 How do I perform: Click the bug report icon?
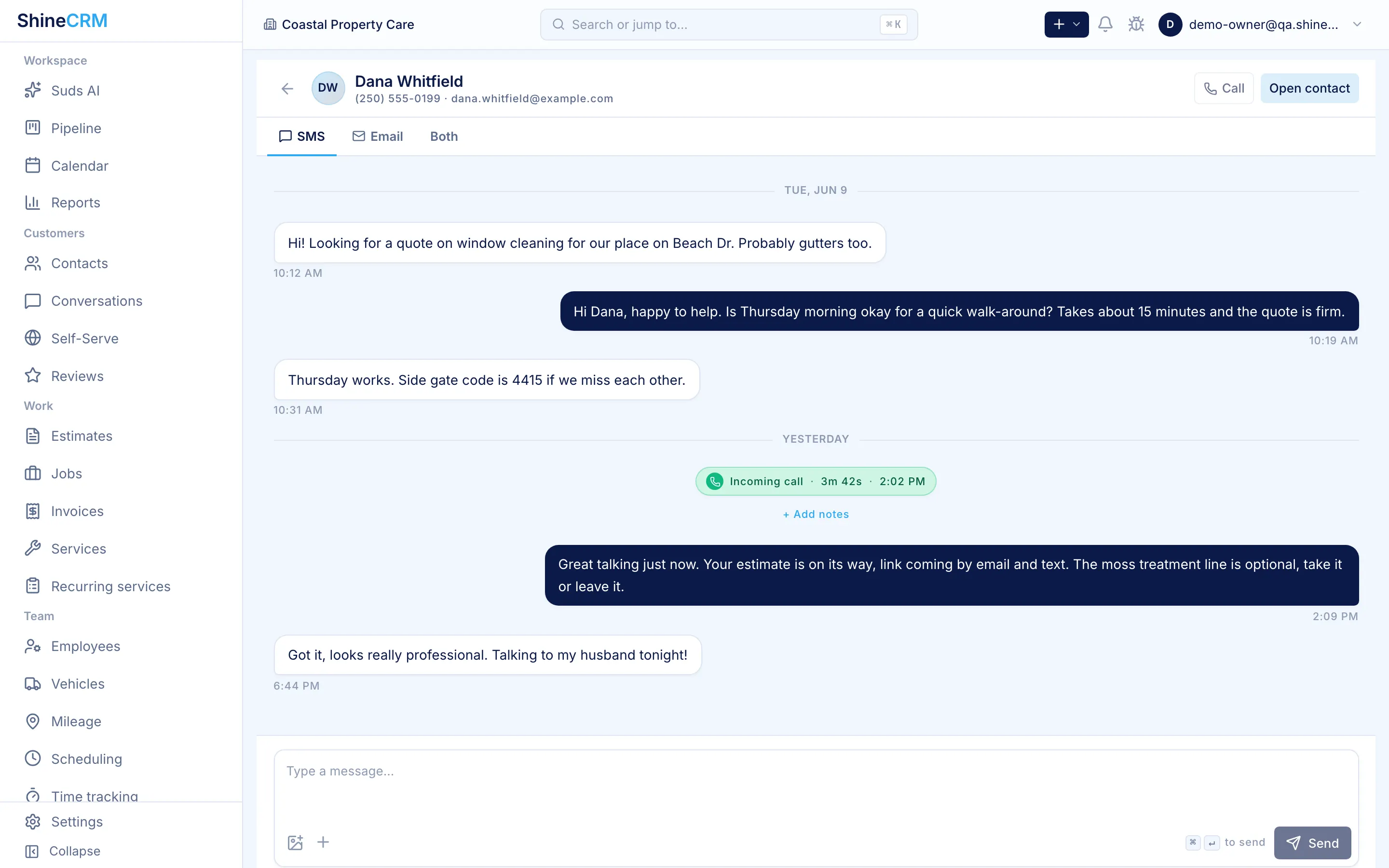[x=1136, y=24]
